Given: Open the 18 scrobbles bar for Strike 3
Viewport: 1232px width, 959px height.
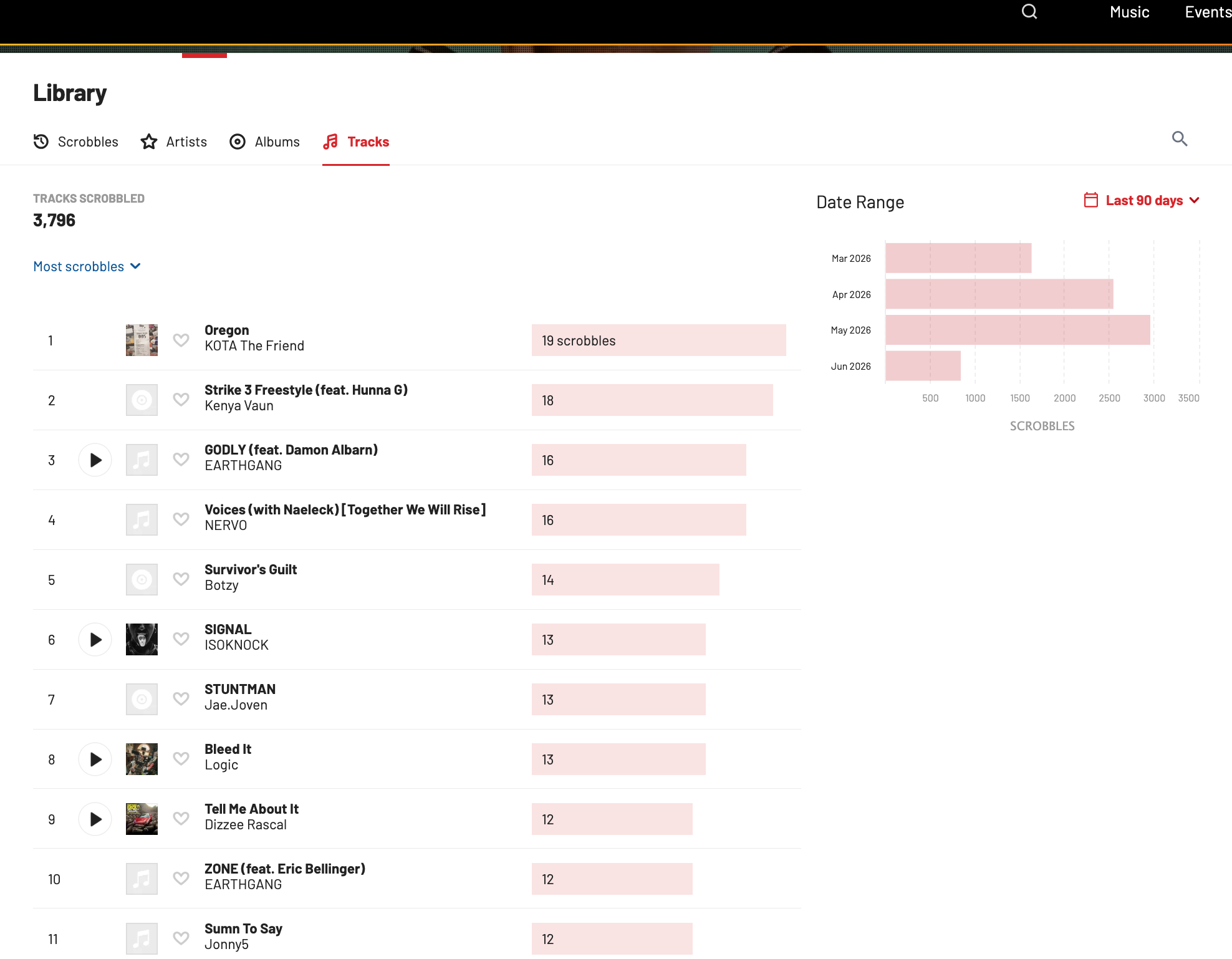Looking at the screenshot, I should point(652,400).
